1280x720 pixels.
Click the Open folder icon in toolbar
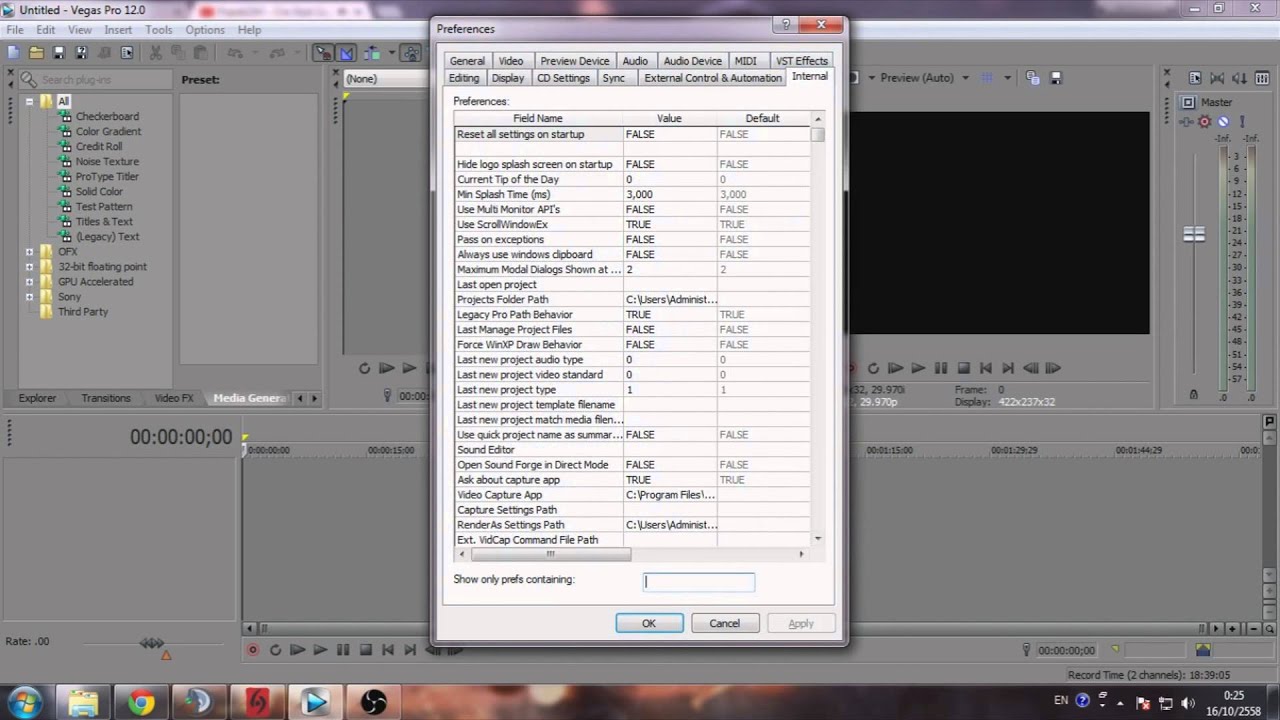tap(36, 53)
